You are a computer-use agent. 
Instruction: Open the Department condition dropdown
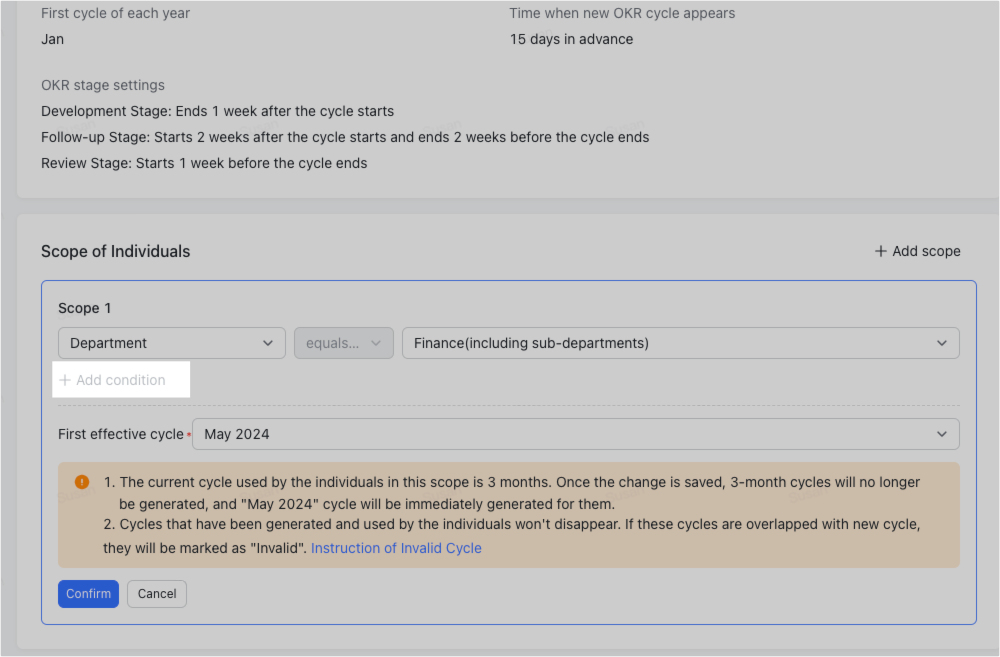(171, 343)
